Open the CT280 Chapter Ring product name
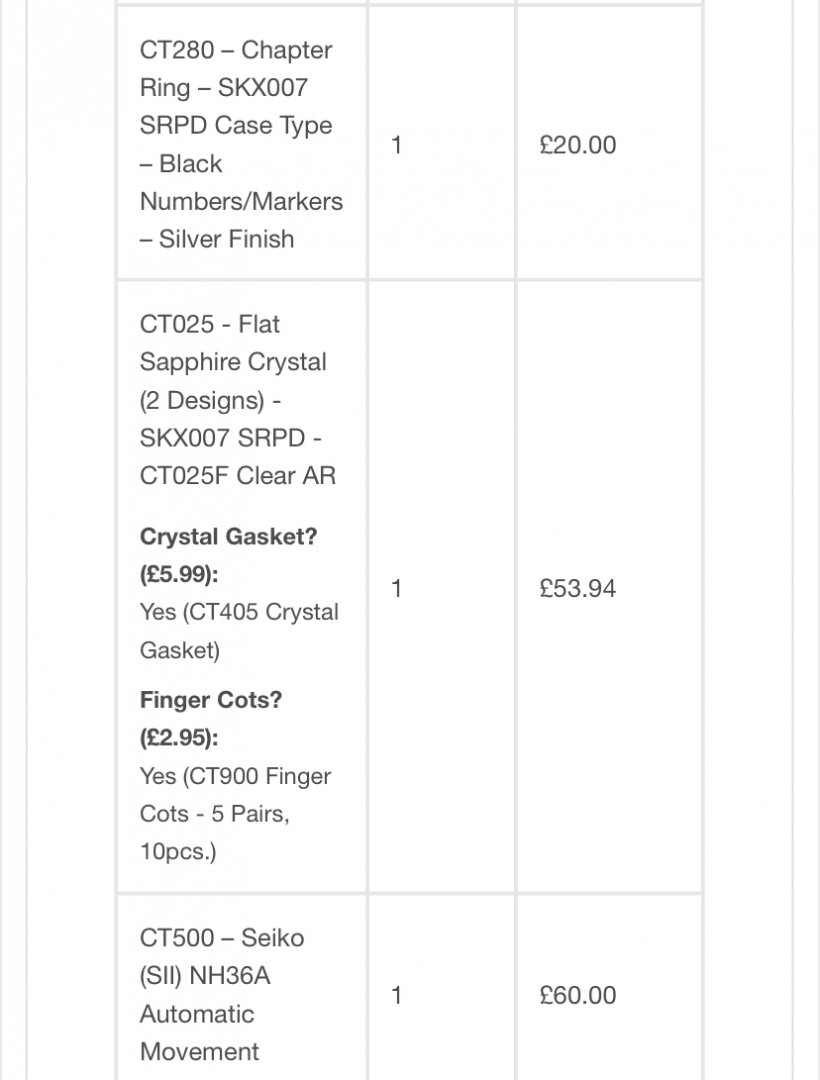 241,144
